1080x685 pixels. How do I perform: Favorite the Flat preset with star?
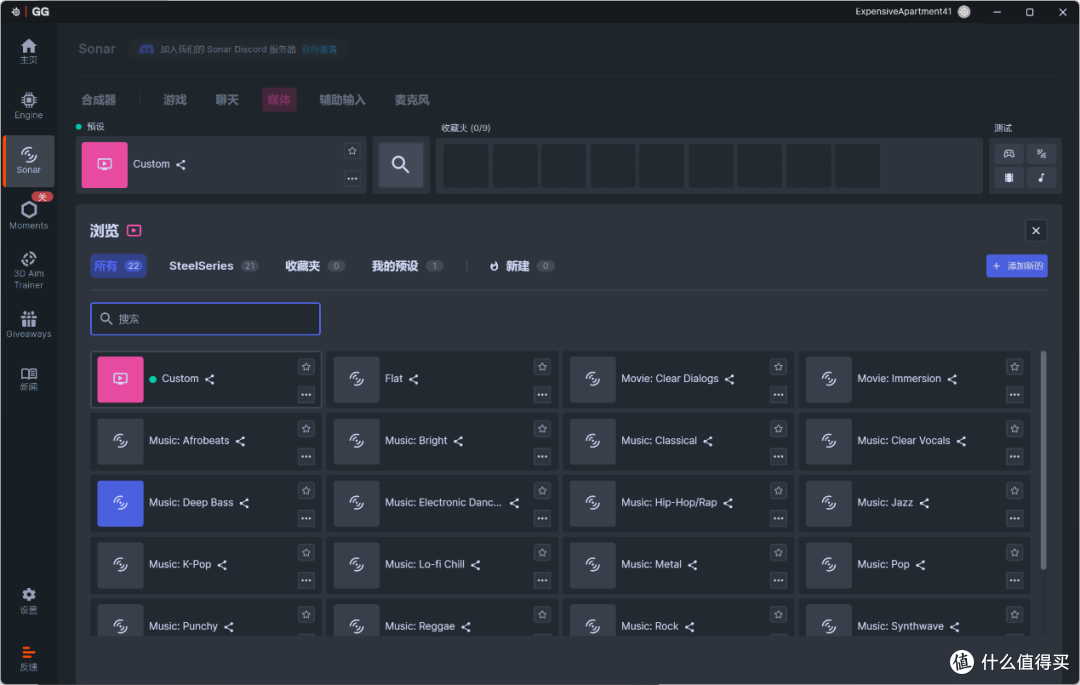[542, 367]
